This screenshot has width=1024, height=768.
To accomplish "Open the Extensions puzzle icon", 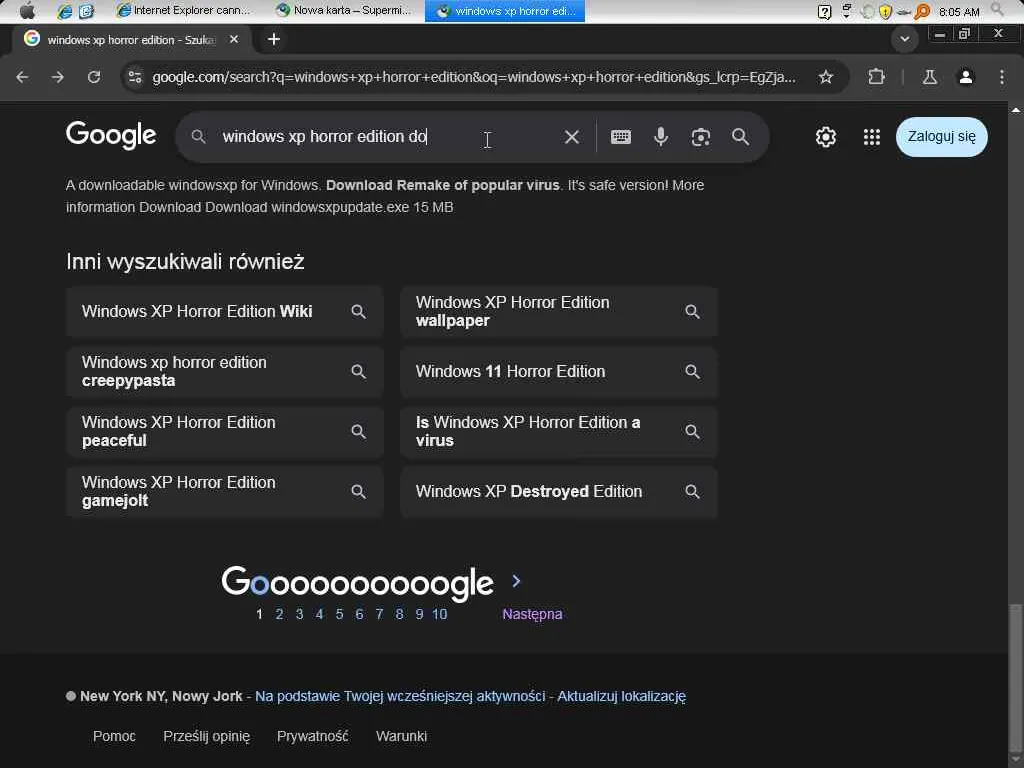I will 876,77.
